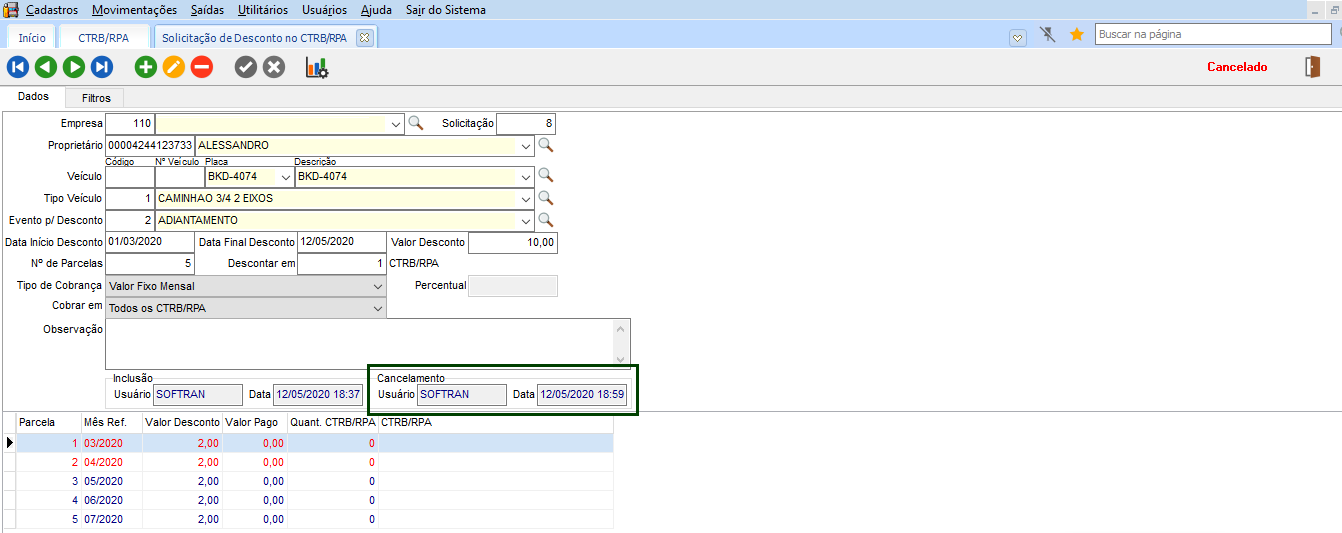Open the Cobrar em dropdown

pos(377,309)
